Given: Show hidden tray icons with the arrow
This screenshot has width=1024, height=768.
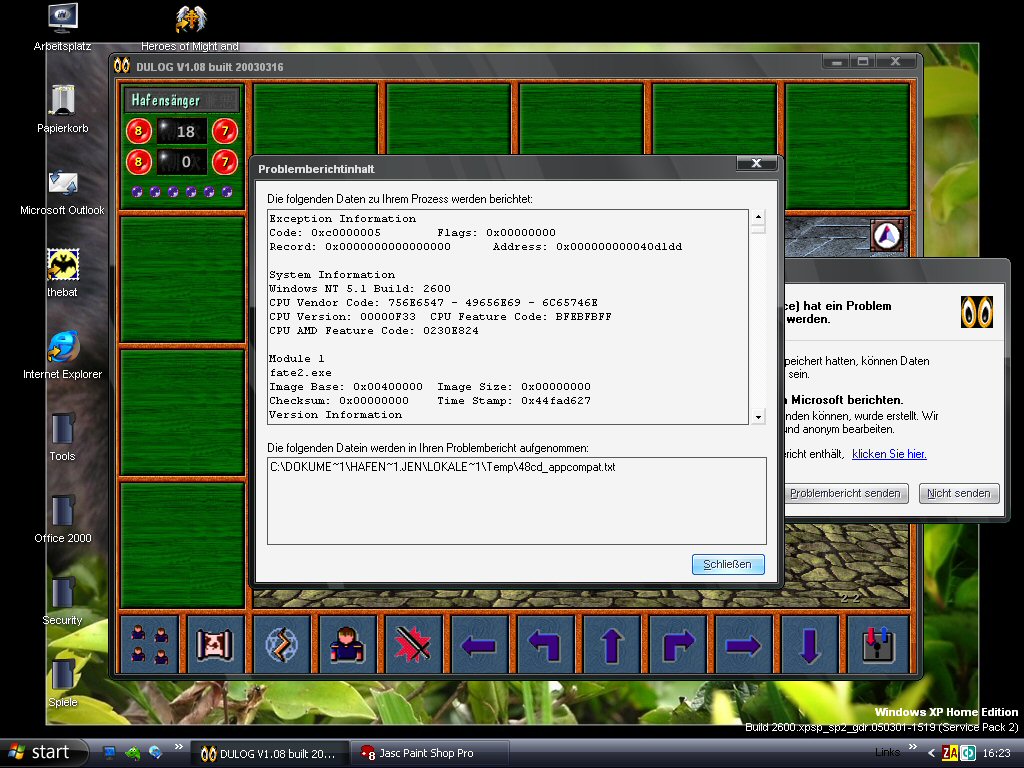Looking at the screenshot, I should click(931, 753).
